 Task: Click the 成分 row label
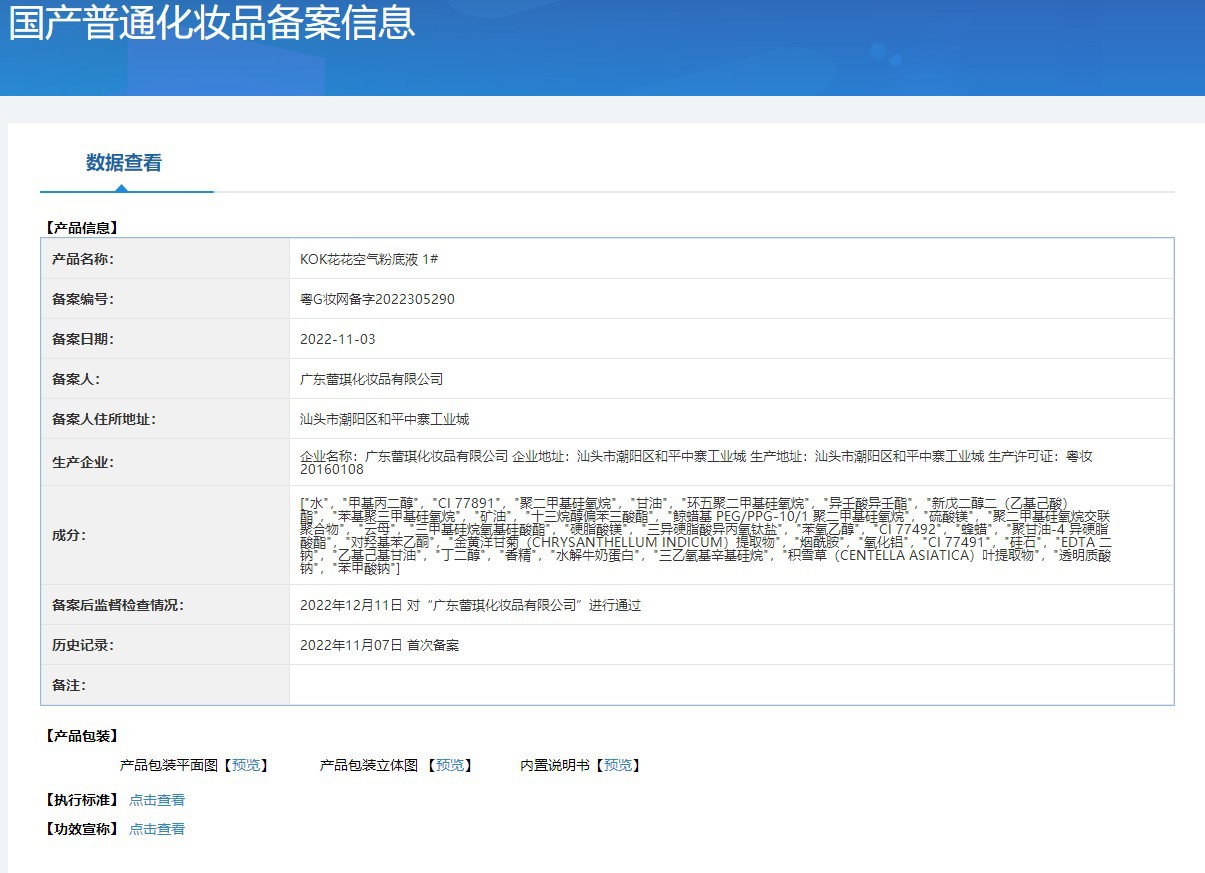(x=69, y=535)
